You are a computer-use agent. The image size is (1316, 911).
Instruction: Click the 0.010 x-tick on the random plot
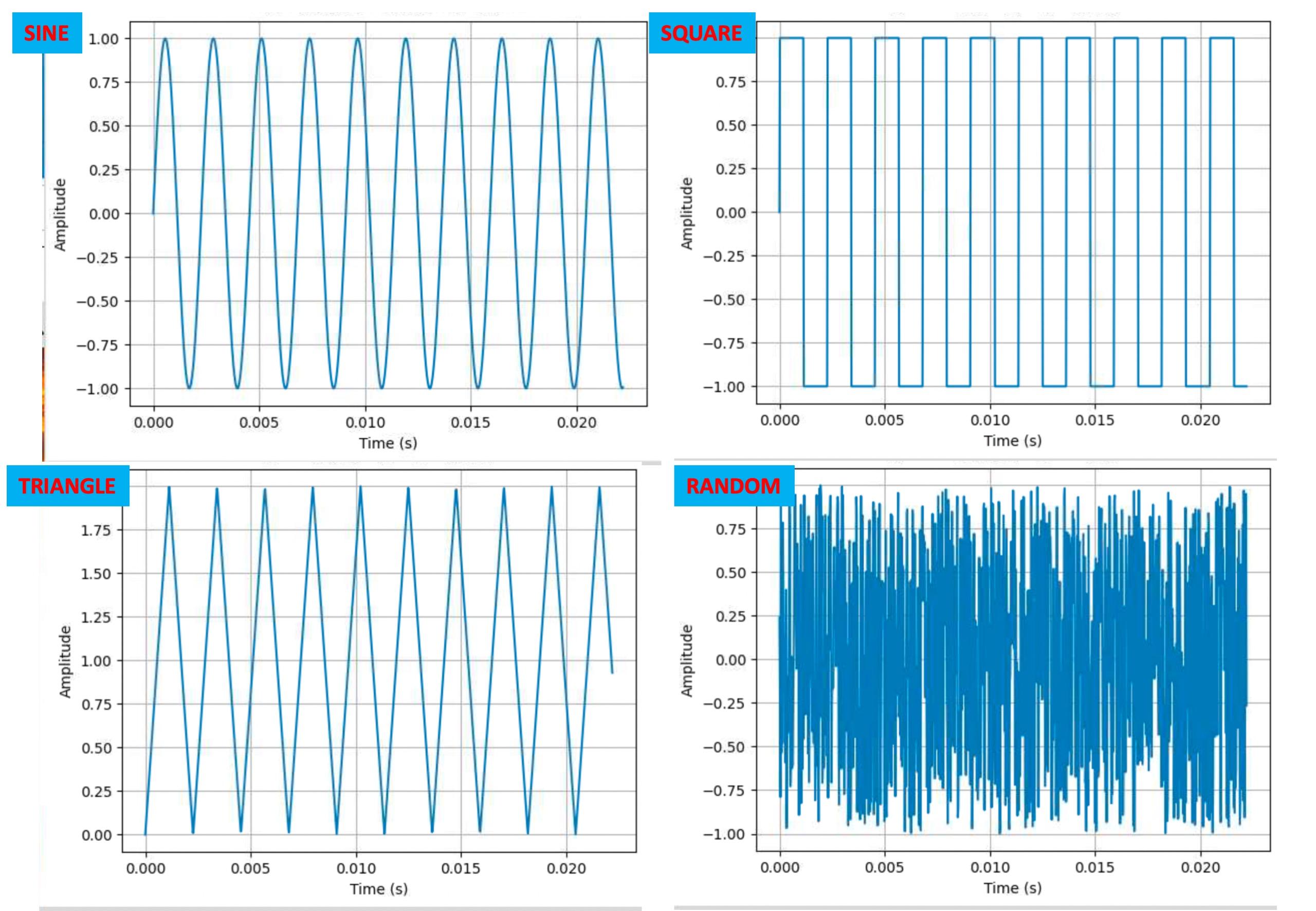990,868
